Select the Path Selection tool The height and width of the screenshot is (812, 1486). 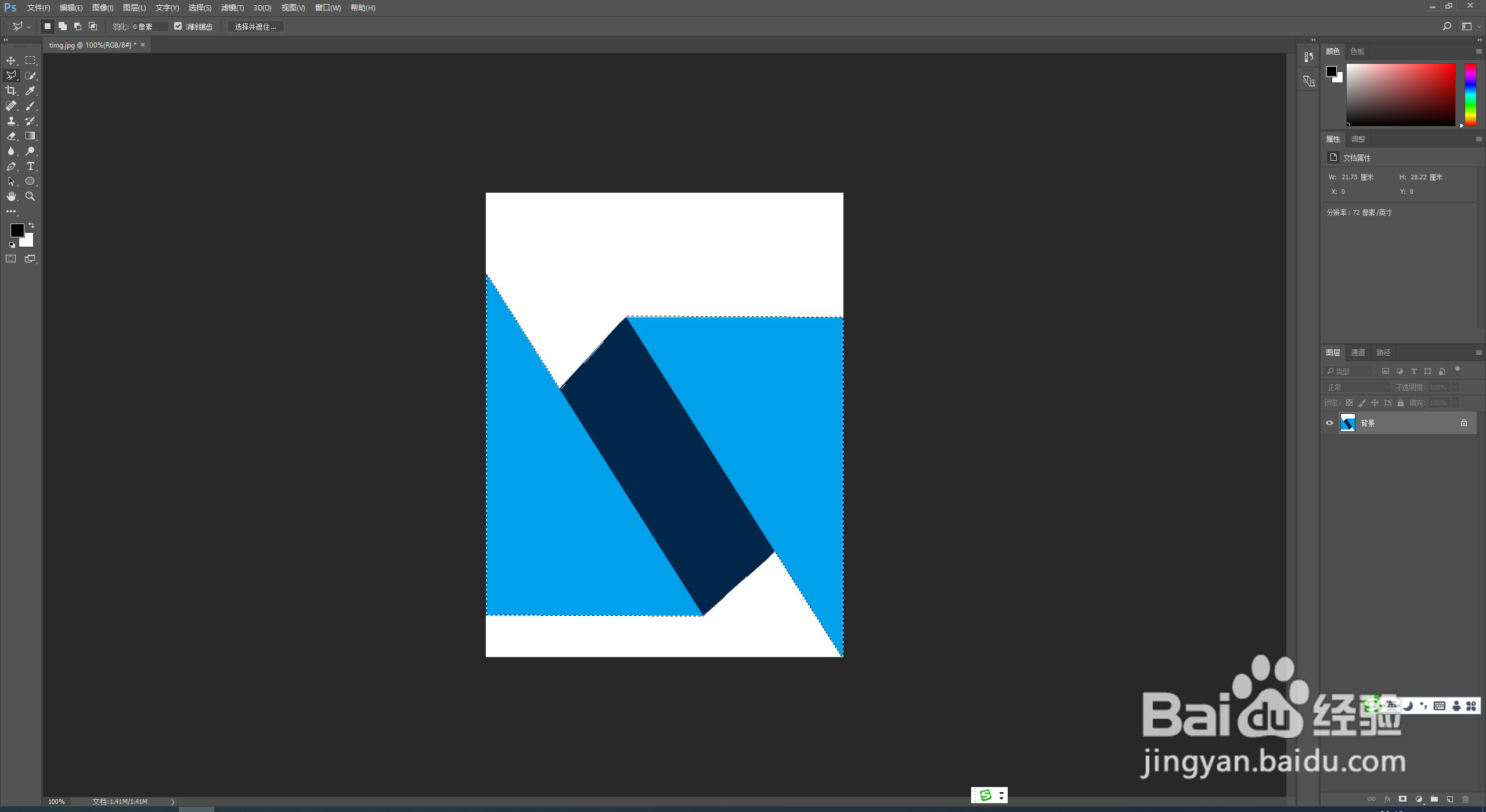click(11, 181)
